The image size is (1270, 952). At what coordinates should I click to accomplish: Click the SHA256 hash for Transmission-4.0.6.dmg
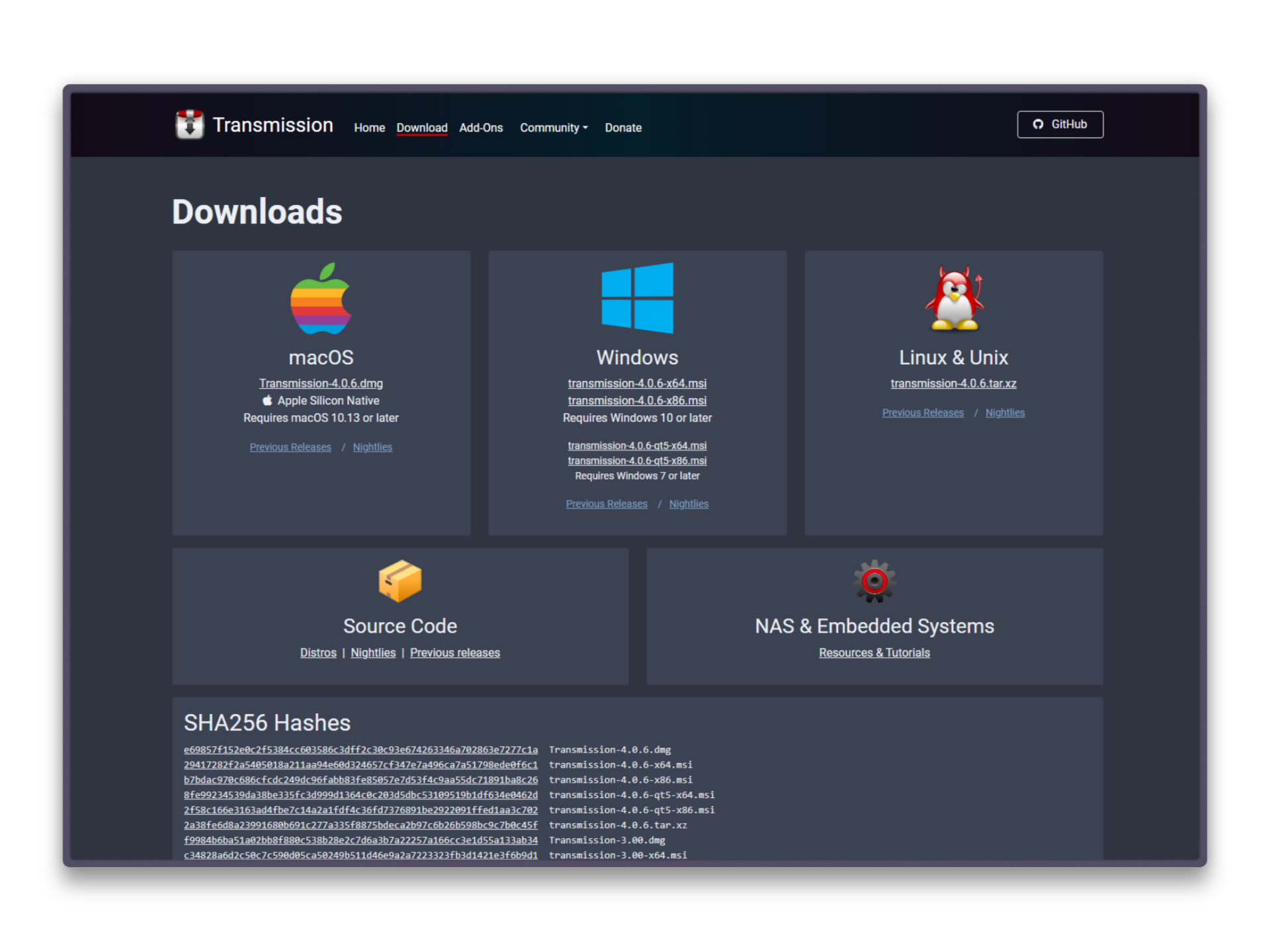tap(360, 750)
